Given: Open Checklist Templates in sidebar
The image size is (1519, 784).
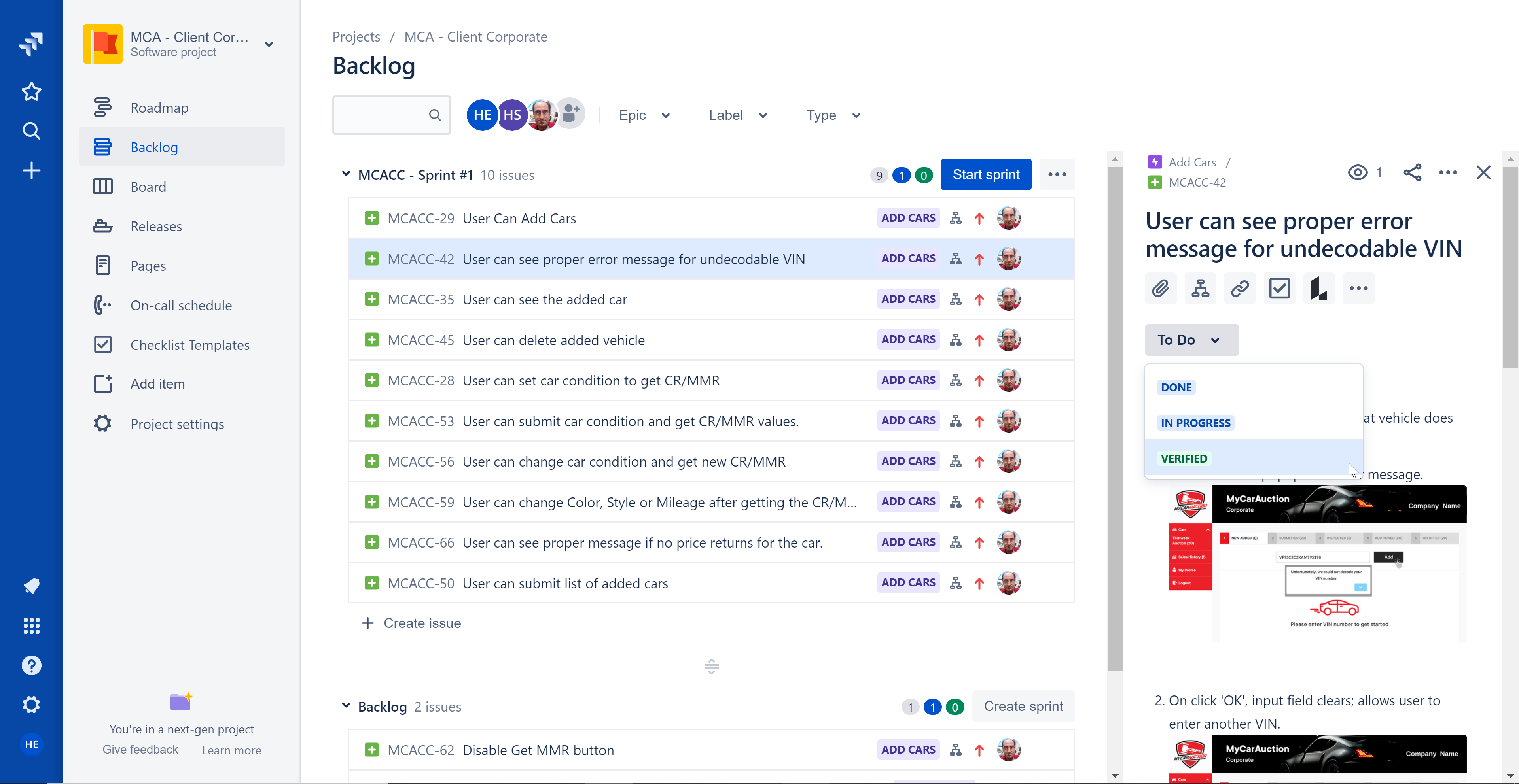Looking at the screenshot, I should [182, 345].
